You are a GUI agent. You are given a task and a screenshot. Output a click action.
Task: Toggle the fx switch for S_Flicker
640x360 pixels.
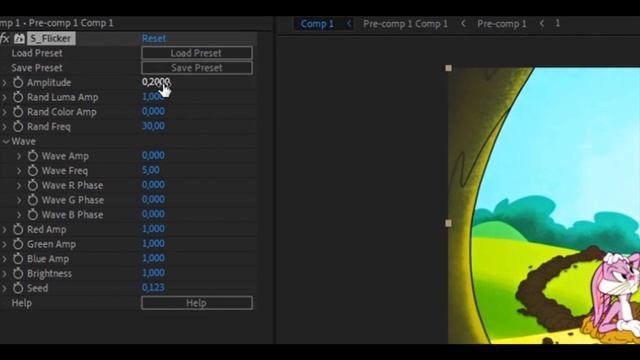(4, 38)
